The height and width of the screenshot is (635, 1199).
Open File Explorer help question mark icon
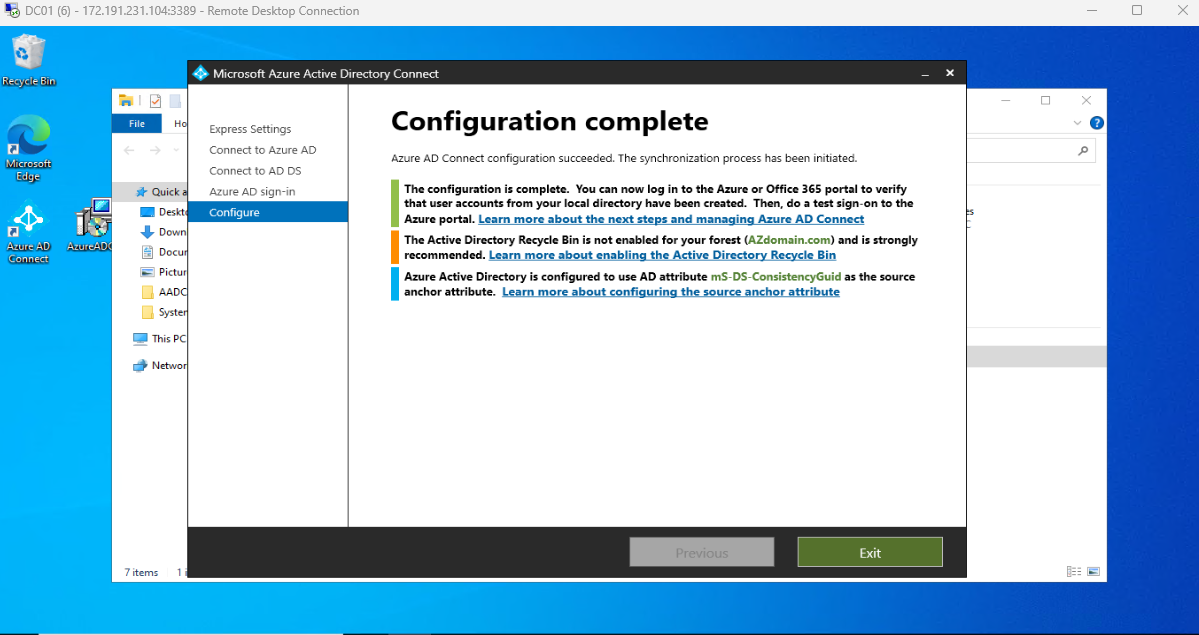(x=1097, y=123)
